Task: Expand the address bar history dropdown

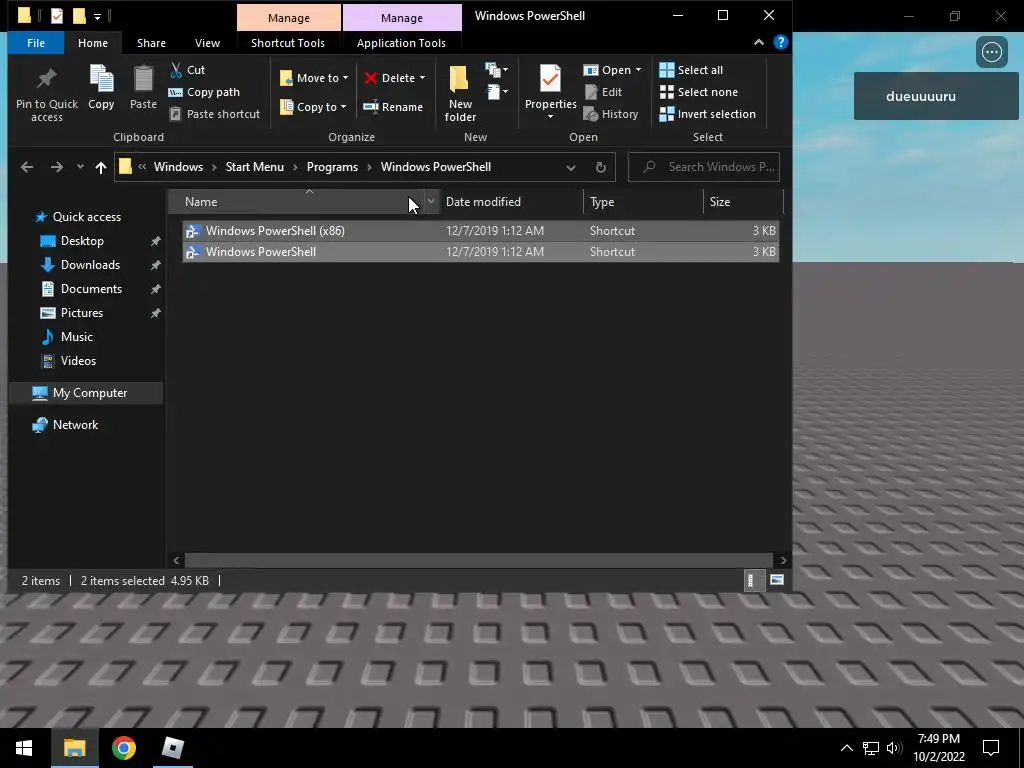Action: (x=571, y=167)
